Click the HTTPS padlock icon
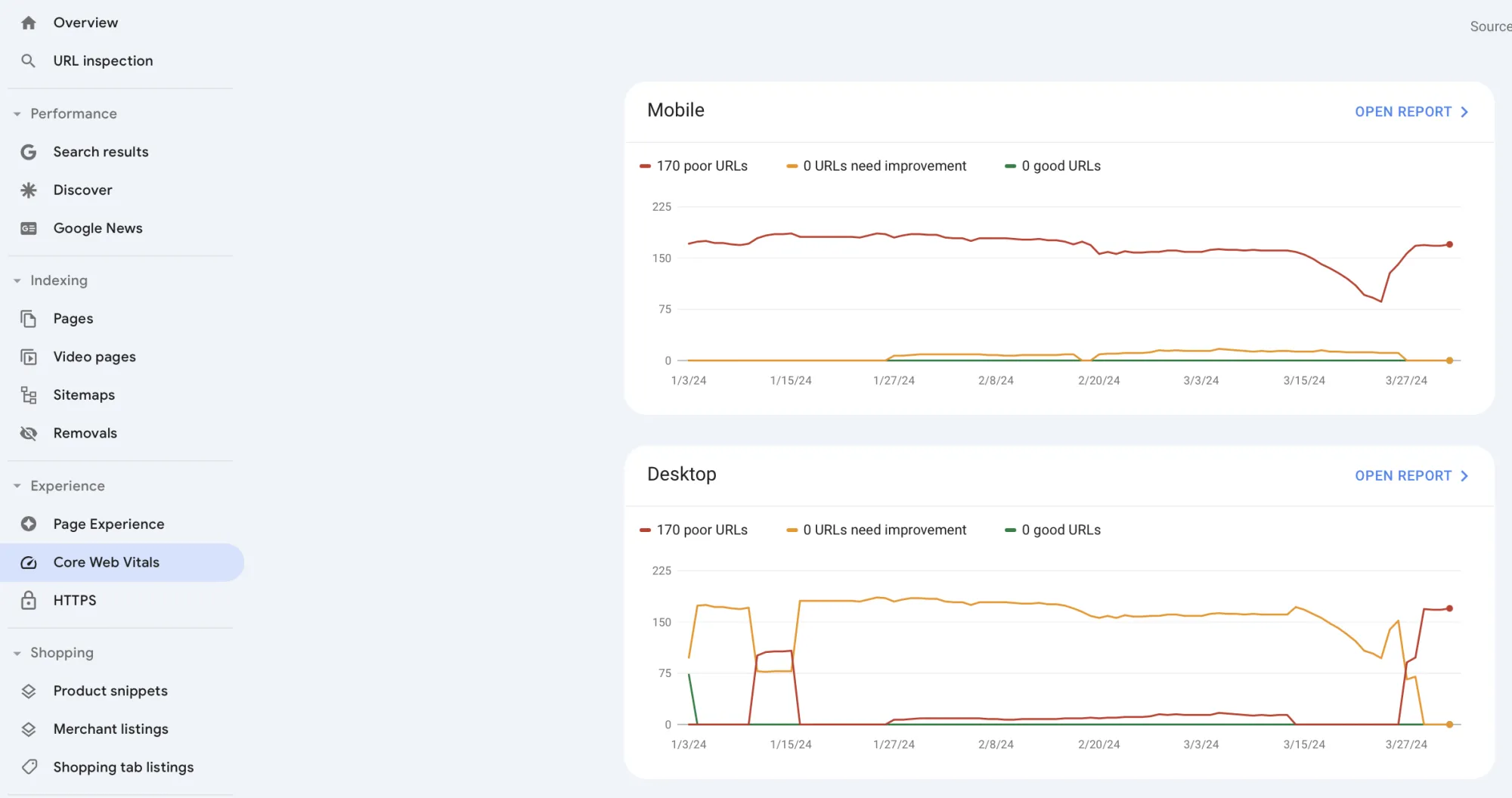The image size is (1512, 798). 28,600
